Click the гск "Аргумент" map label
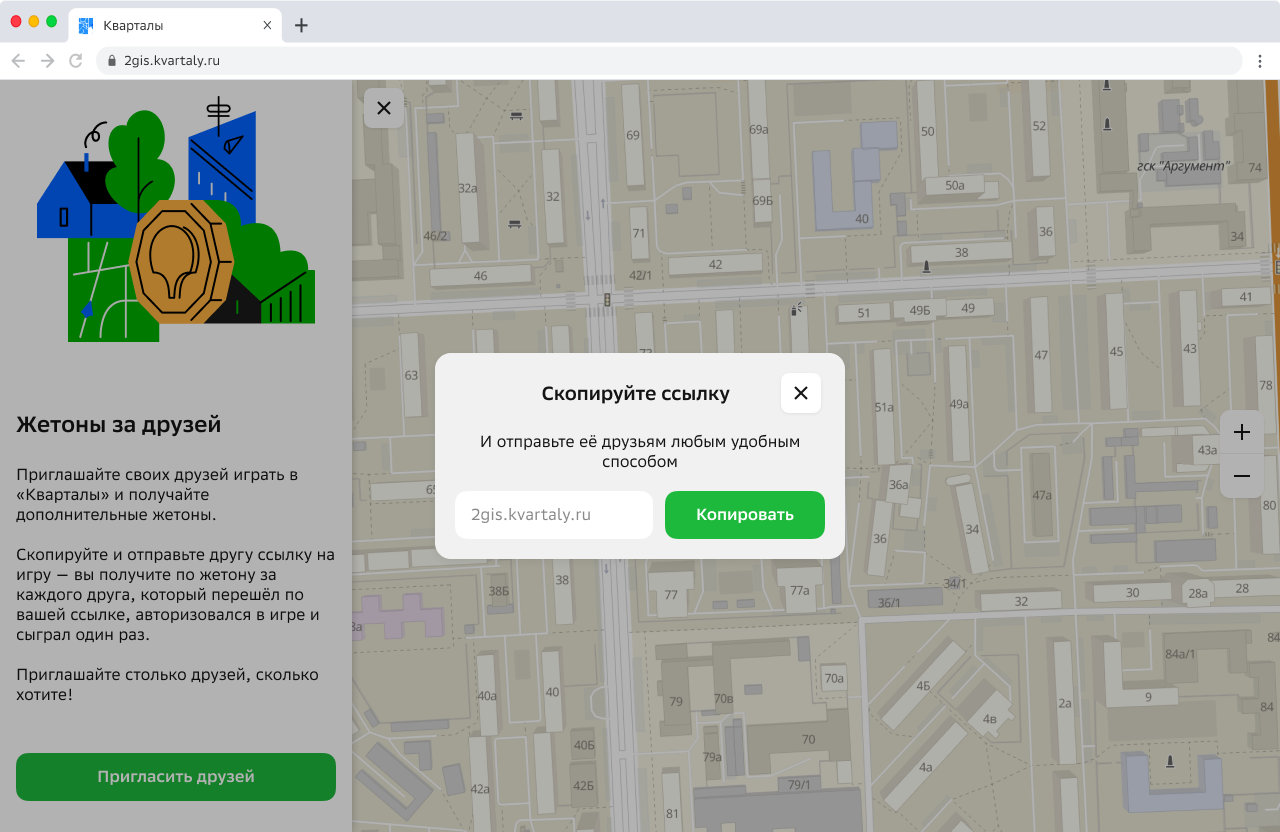This screenshot has height=832, width=1280. 1183,167
